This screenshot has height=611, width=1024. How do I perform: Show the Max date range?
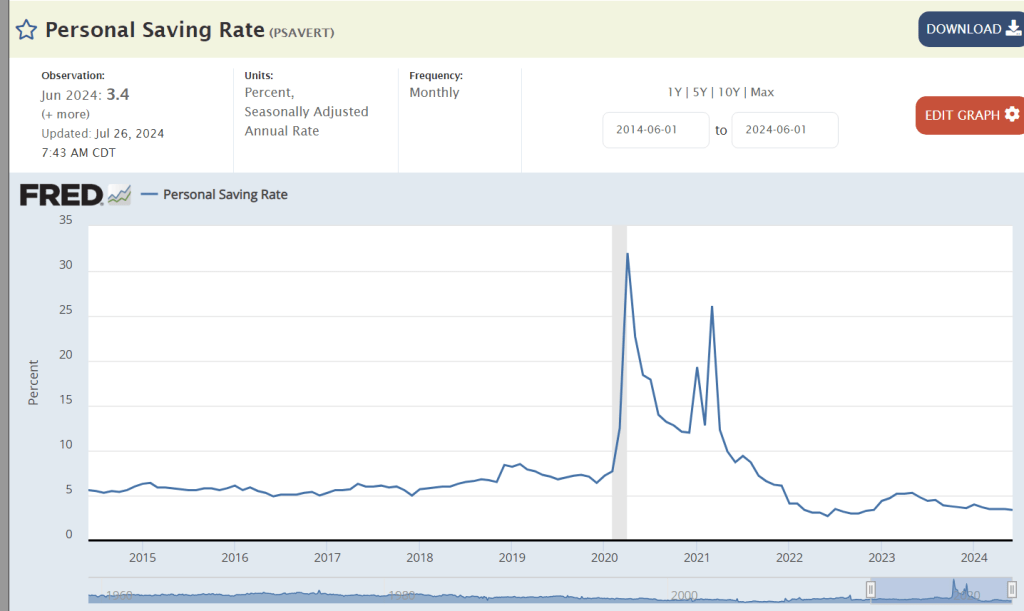click(x=762, y=92)
